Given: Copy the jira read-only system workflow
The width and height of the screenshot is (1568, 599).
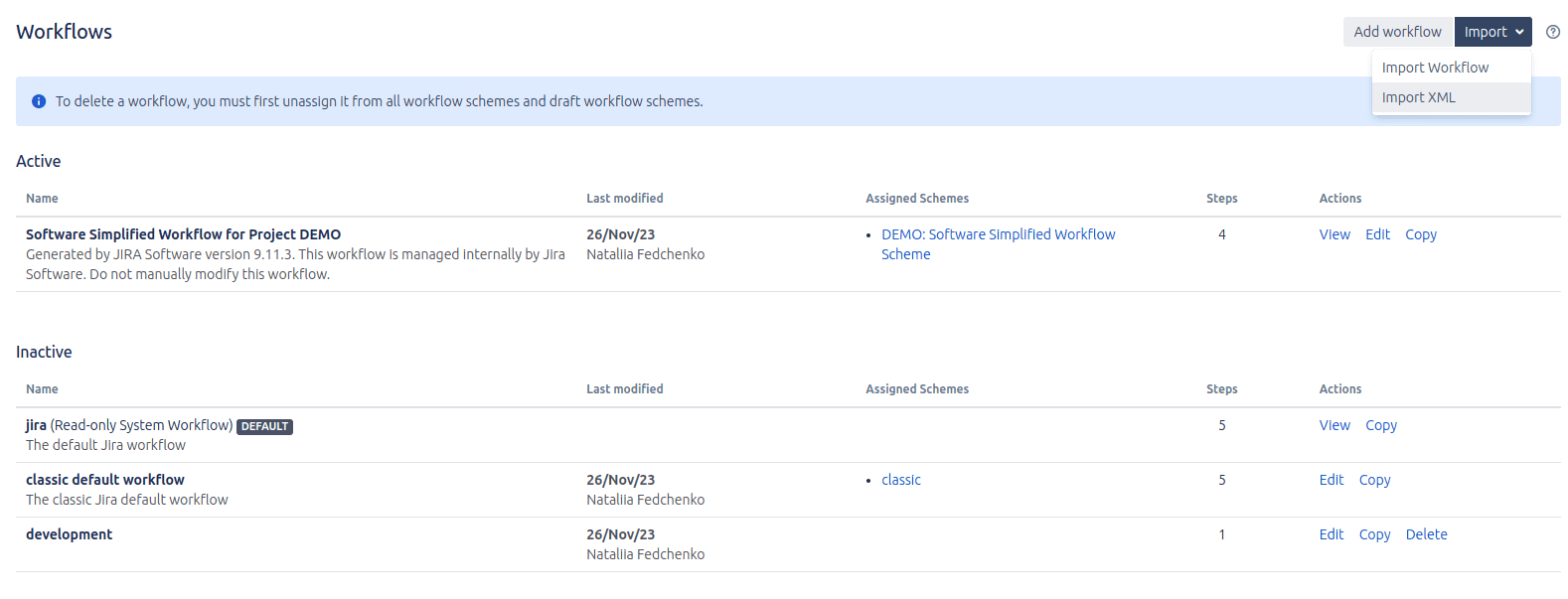Looking at the screenshot, I should coord(1381,425).
